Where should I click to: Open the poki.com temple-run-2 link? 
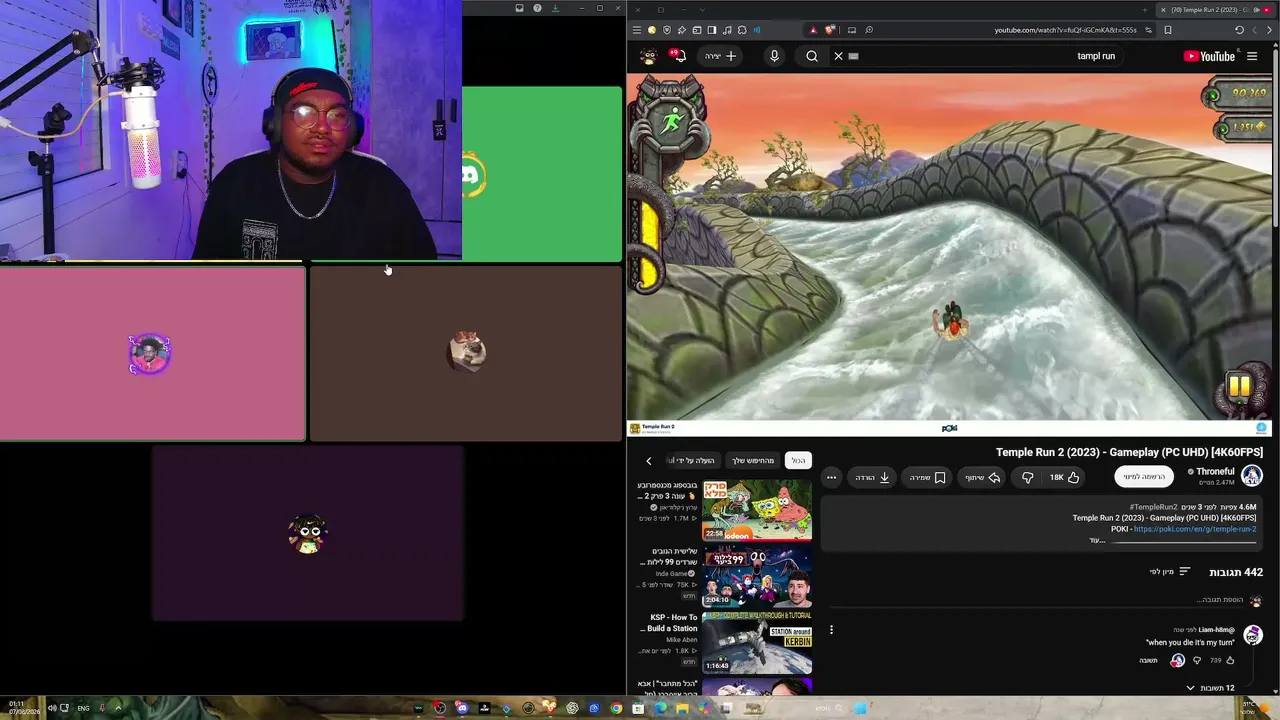pyautogui.click(x=1195, y=529)
